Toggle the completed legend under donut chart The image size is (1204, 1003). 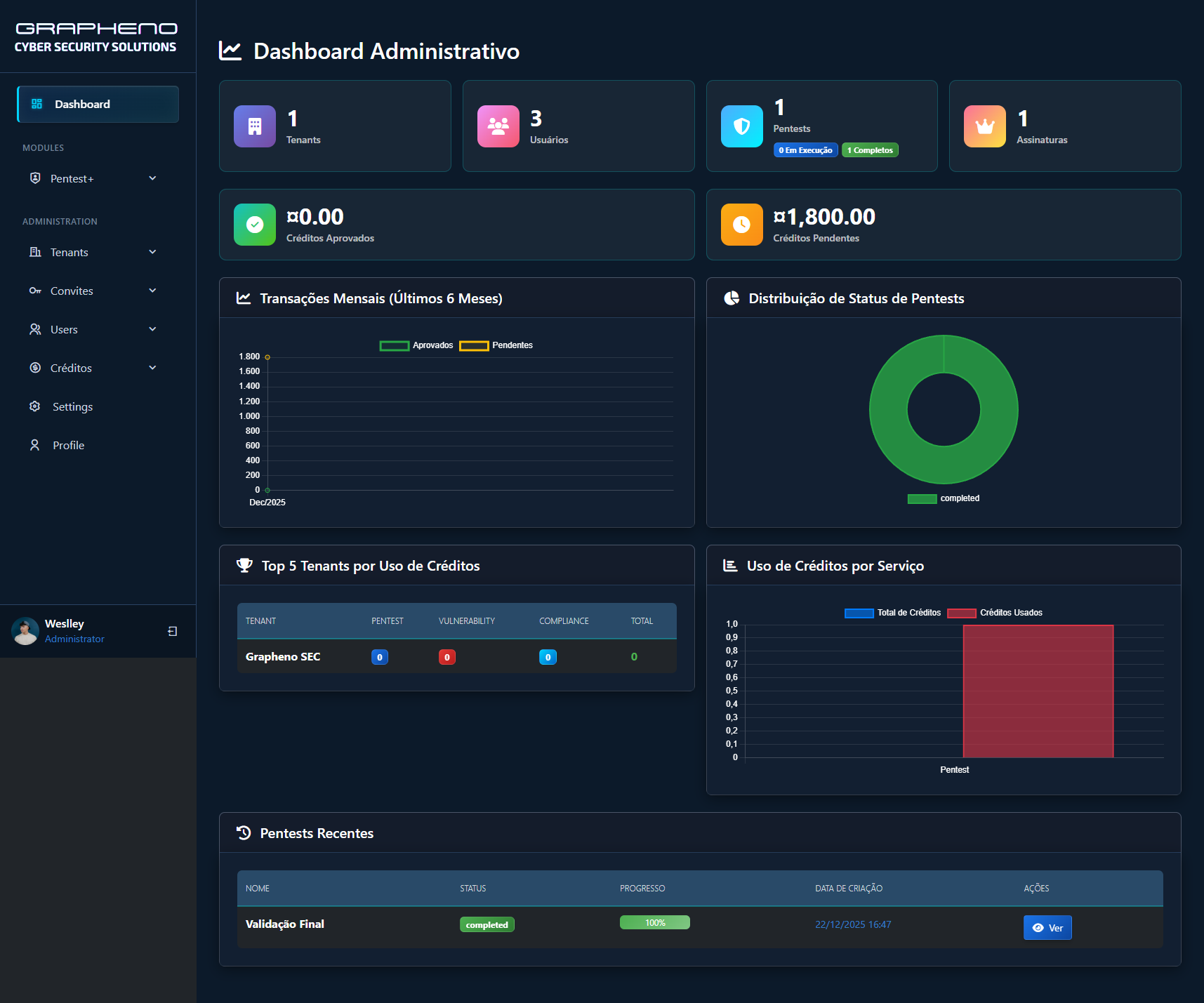944,498
